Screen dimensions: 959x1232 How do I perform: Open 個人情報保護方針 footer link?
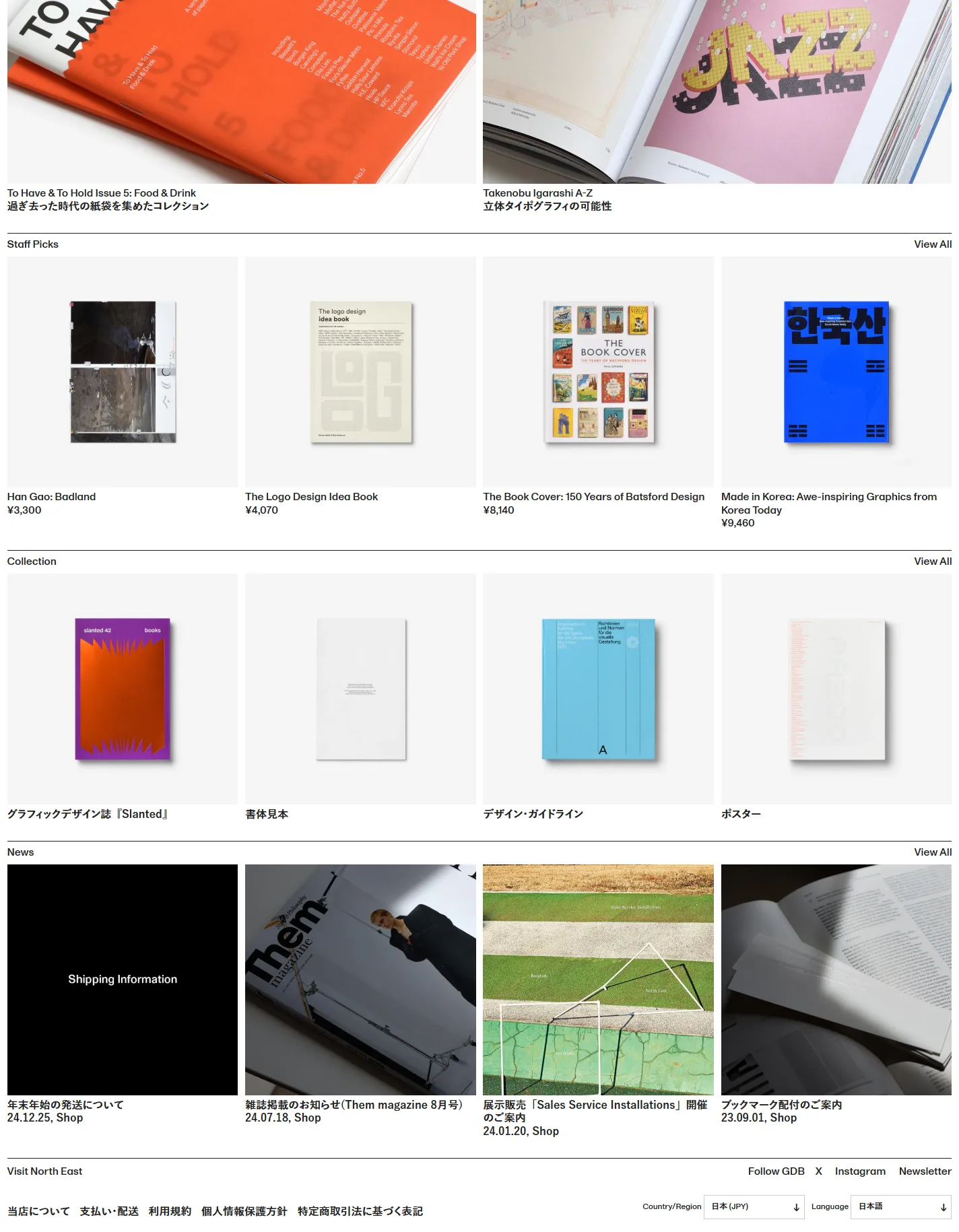pyautogui.click(x=244, y=1211)
